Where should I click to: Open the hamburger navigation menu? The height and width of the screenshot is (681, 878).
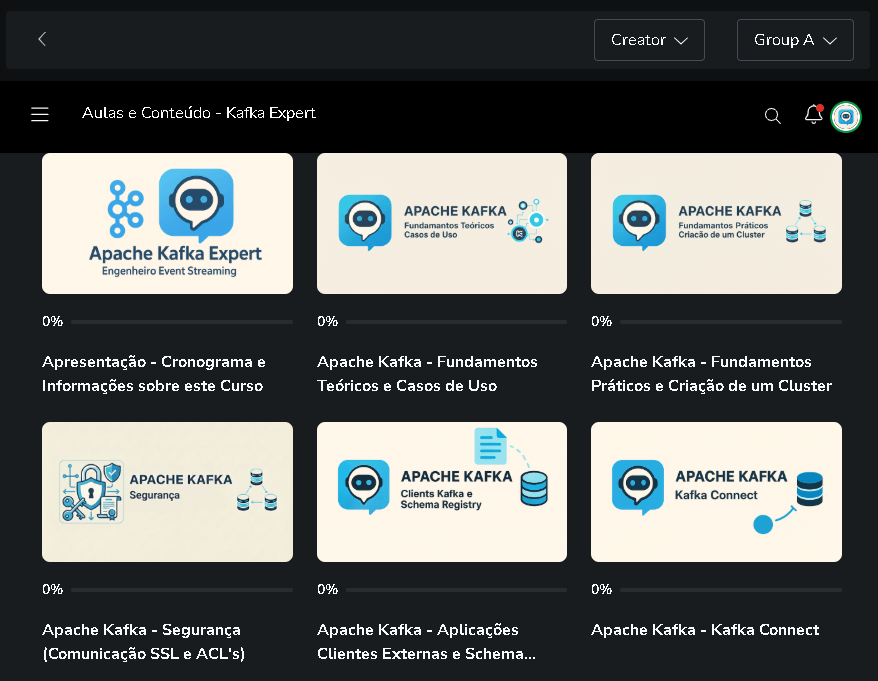coord(40,115)
